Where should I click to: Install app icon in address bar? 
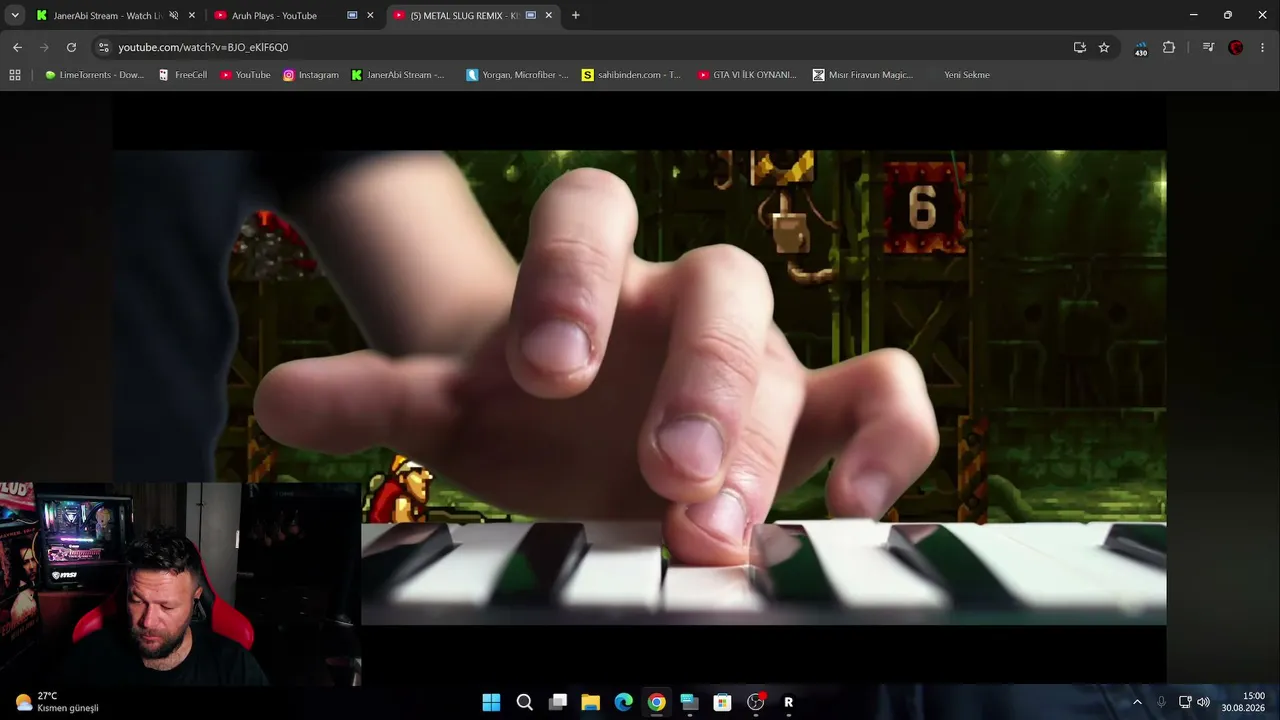click(x=1080, y=47)
